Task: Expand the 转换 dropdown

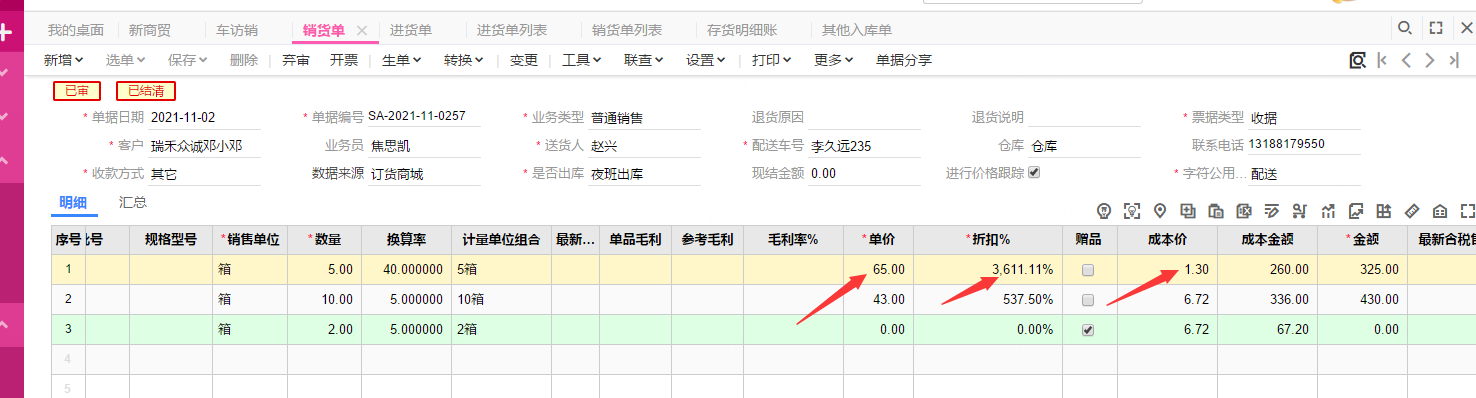Action: pyautogui.click(x=464, y=60)
